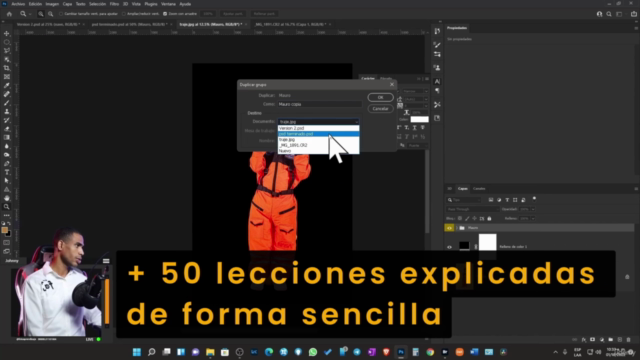
Task: Select Version 2.psd in document list
Action: point(318,128)
